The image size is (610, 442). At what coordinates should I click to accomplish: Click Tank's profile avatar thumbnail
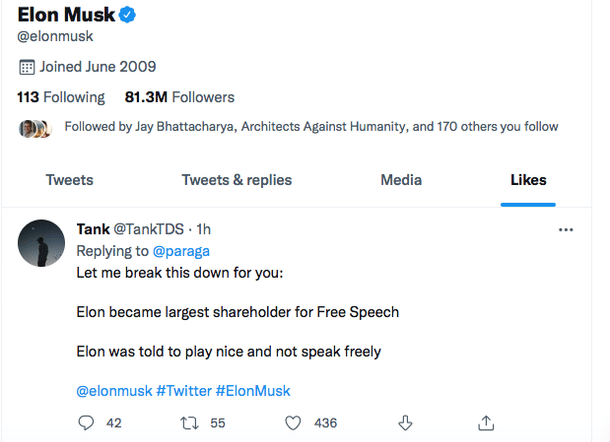42,244
